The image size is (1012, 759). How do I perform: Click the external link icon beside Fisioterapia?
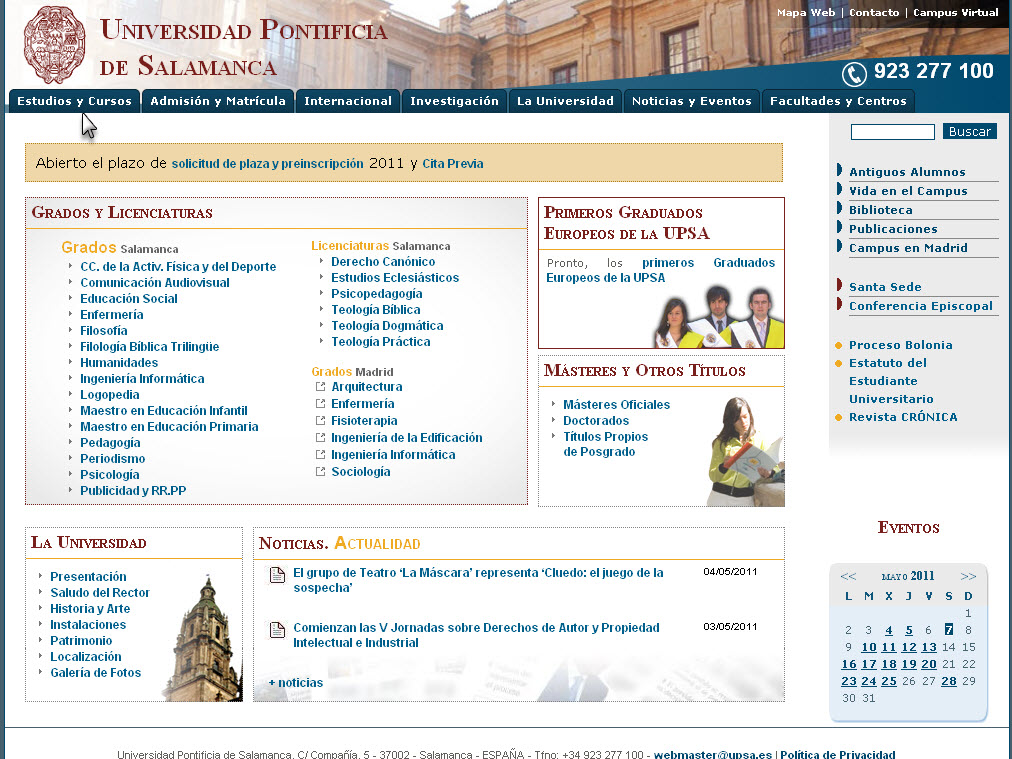pos(320,421)
